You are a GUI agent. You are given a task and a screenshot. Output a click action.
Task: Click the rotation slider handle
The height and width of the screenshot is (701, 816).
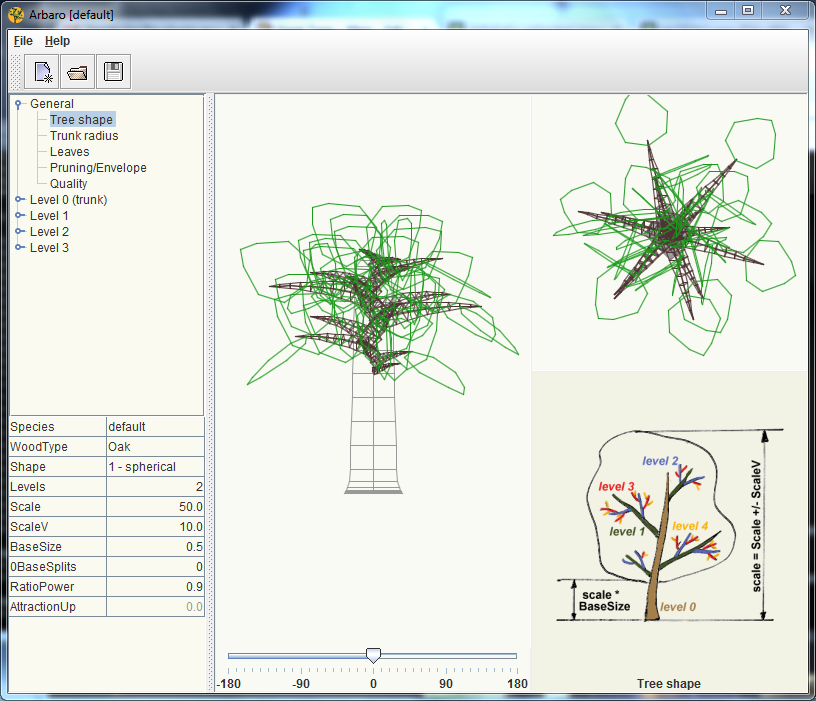click(x=373, y=655)
